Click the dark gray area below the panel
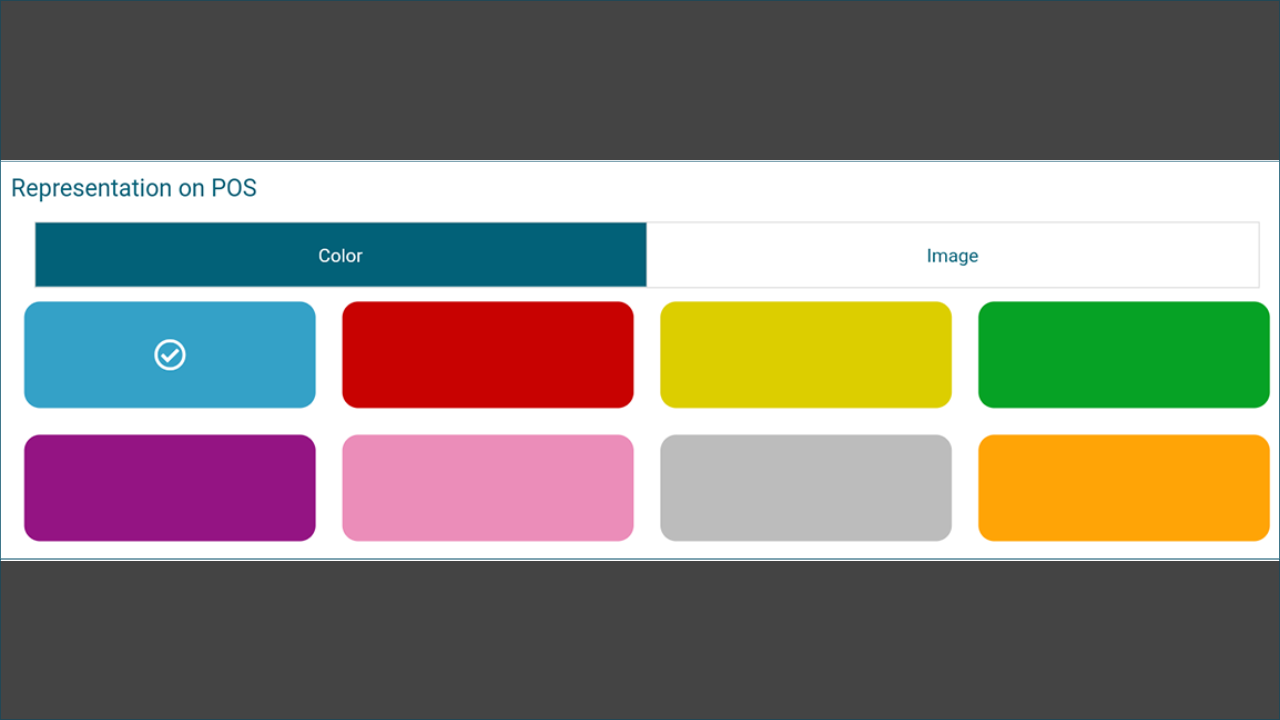Screen dimensions: 1280x720 [640, 640]
